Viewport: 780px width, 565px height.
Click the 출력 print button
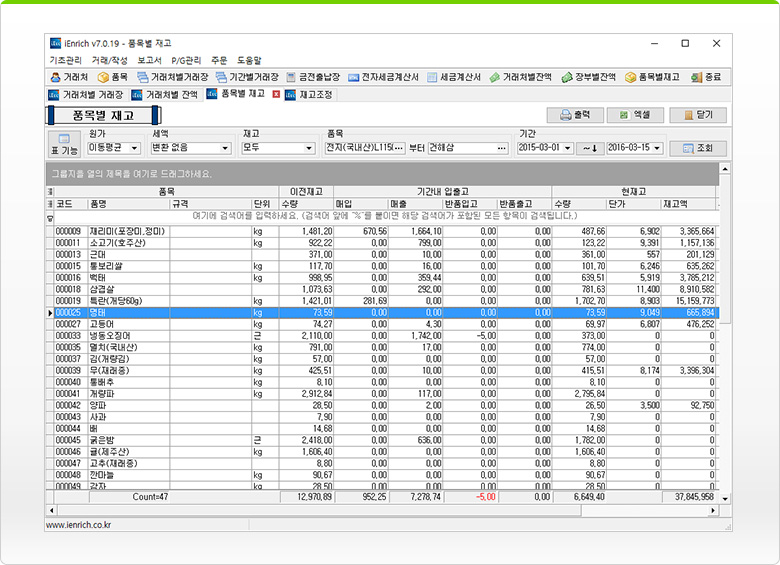pyautogui.click(x=575, y=115)
